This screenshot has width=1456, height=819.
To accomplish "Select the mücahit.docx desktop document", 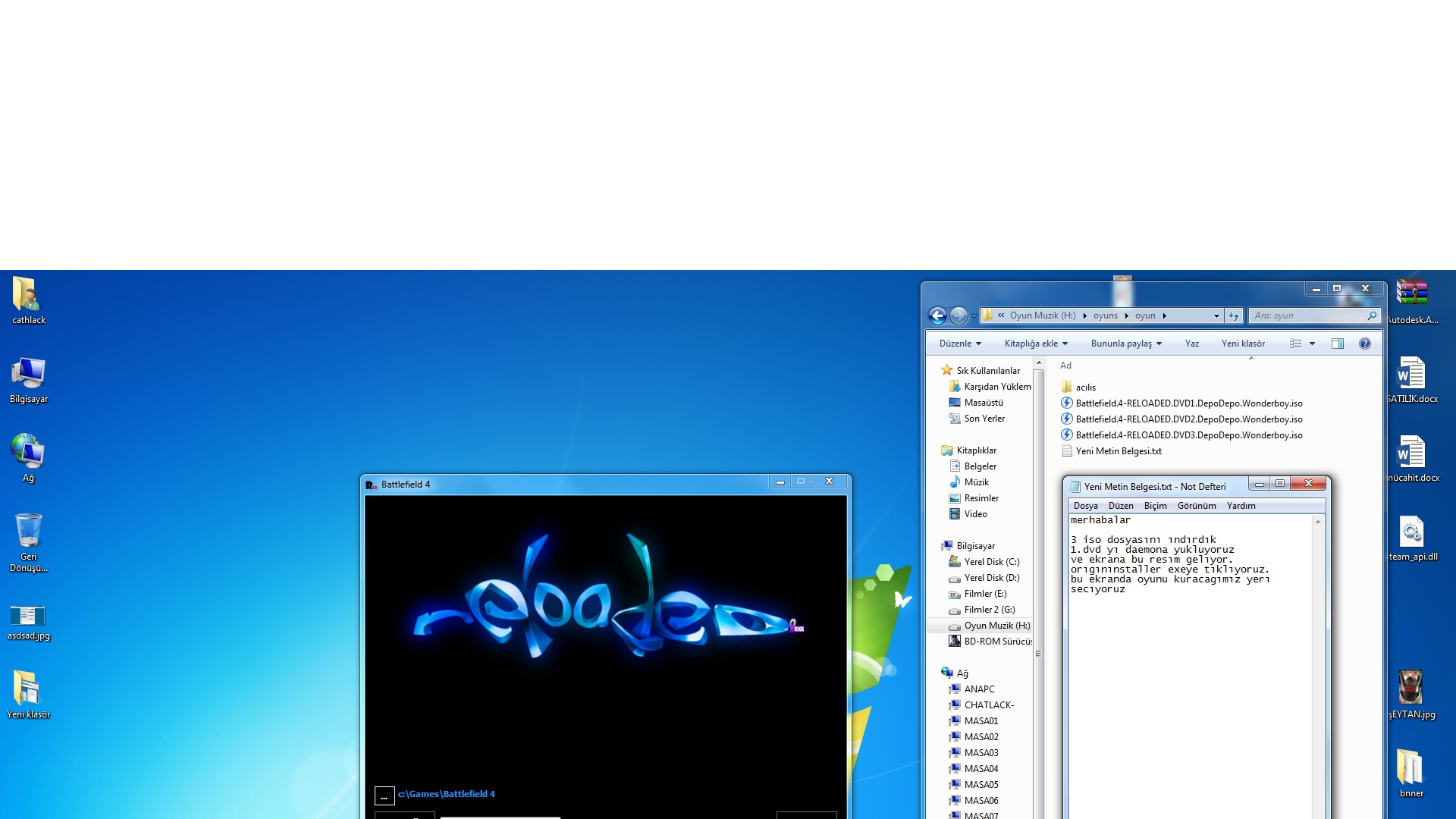I will click(1412, 458).
